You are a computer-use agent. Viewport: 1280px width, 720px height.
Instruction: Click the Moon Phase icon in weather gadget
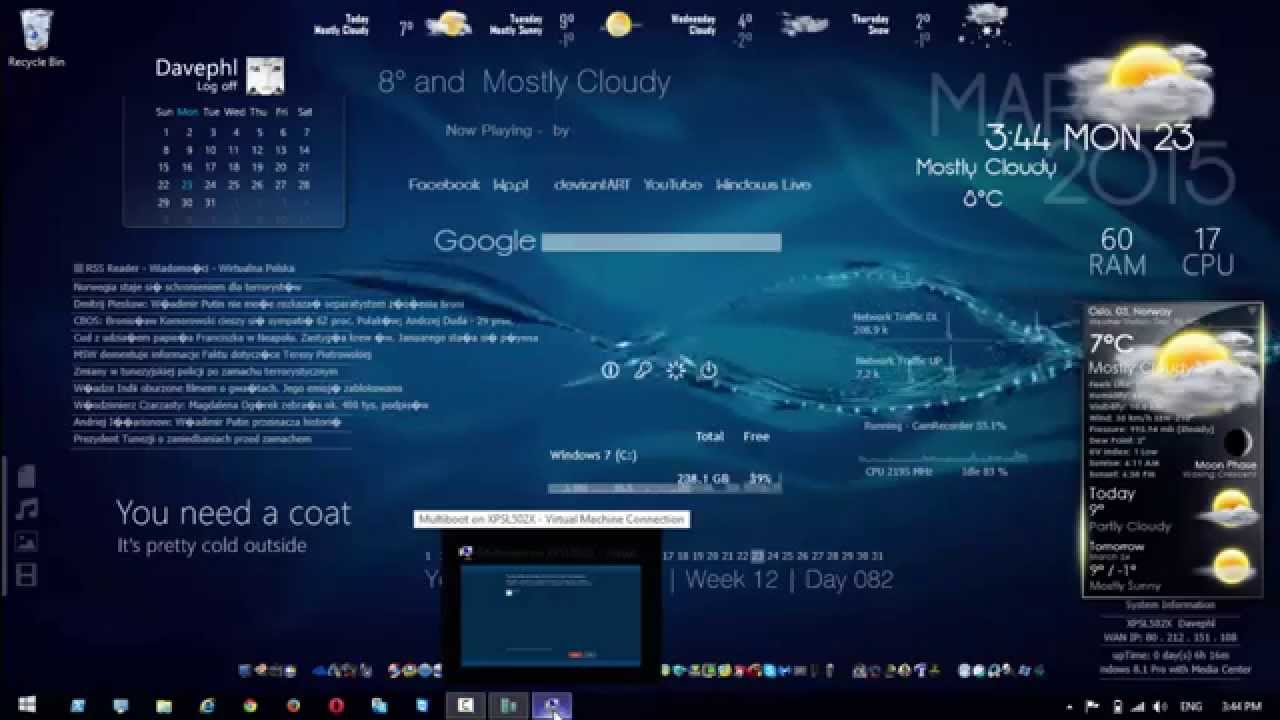1237,443
